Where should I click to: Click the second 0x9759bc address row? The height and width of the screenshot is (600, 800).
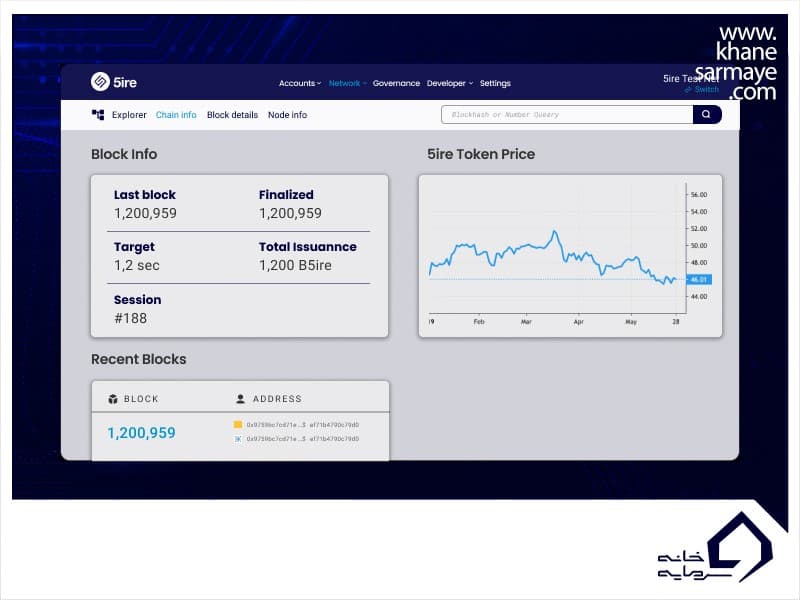[303, 439]
